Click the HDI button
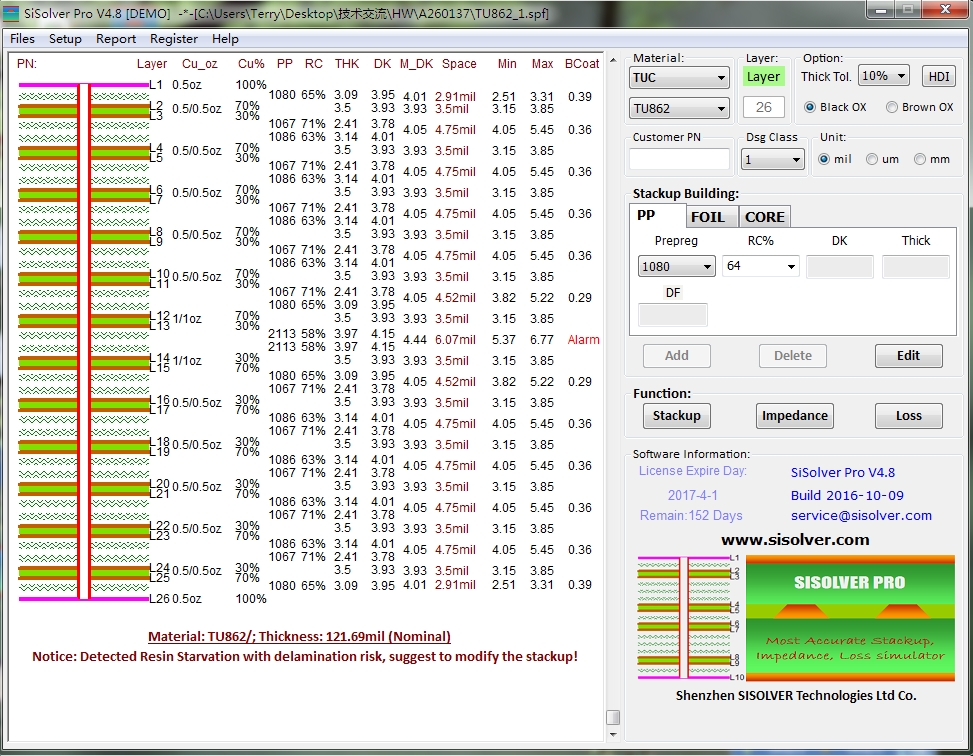The height and width of the screenshot is (756, 973). click(x=939, y=77)
